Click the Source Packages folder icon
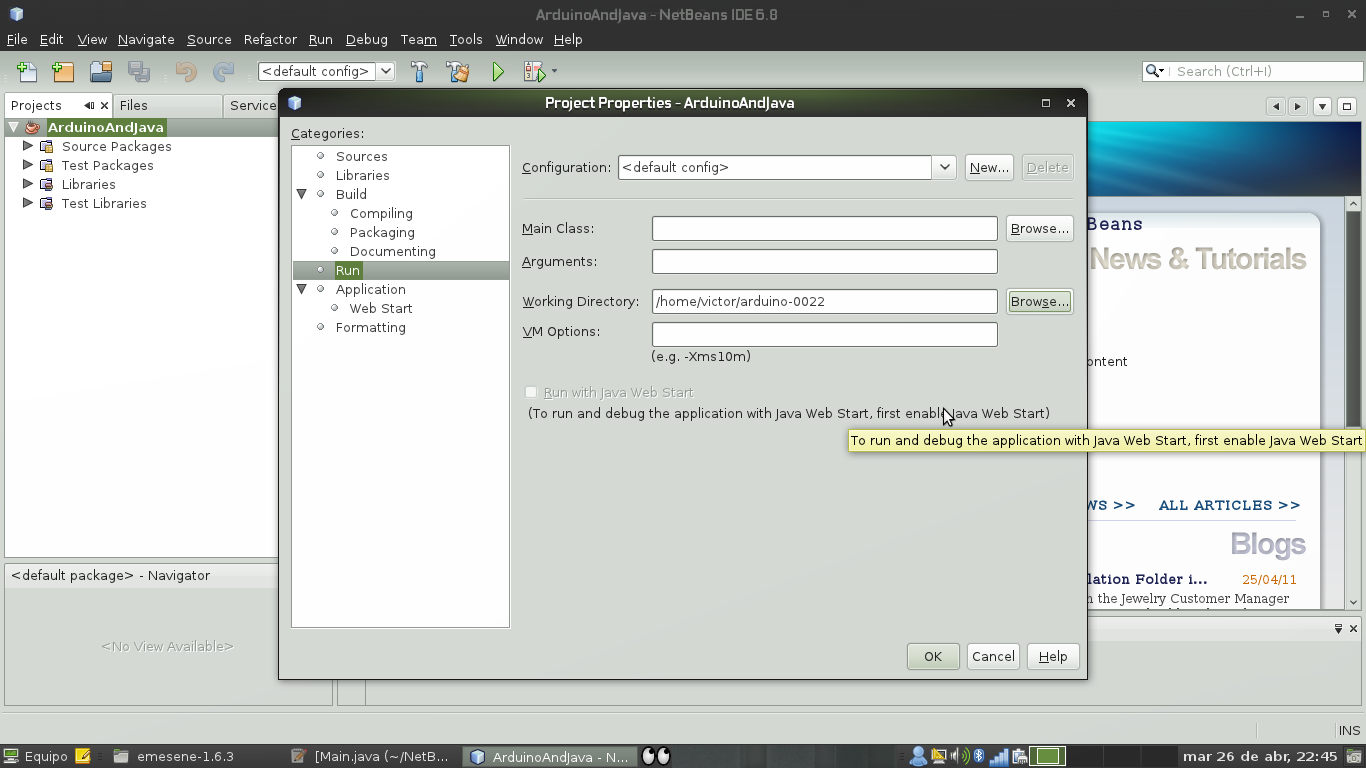Image resolution: width=1366 pixels, height=768 pixels. point(46,146)
